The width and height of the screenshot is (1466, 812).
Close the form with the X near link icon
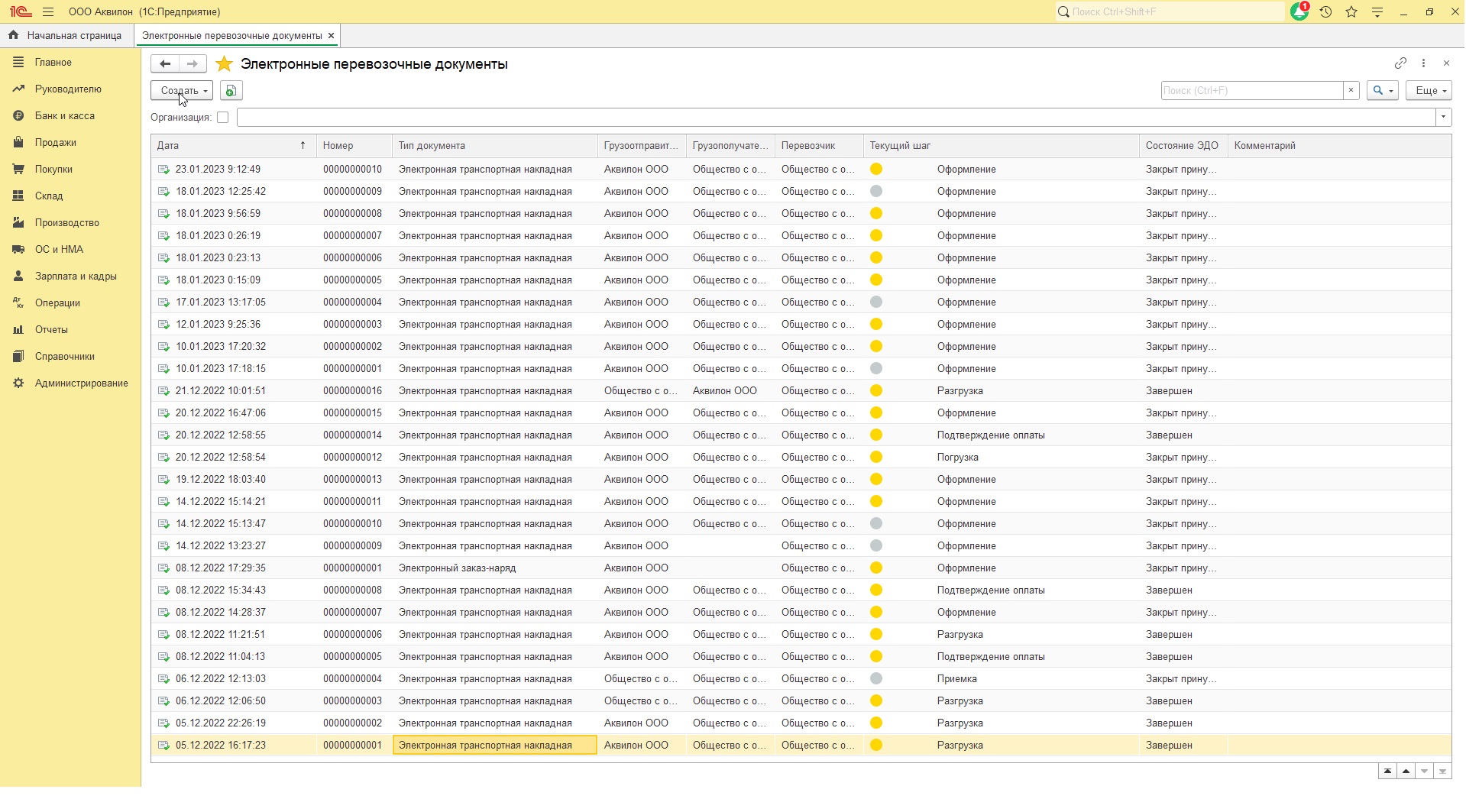click(1446, 63)
